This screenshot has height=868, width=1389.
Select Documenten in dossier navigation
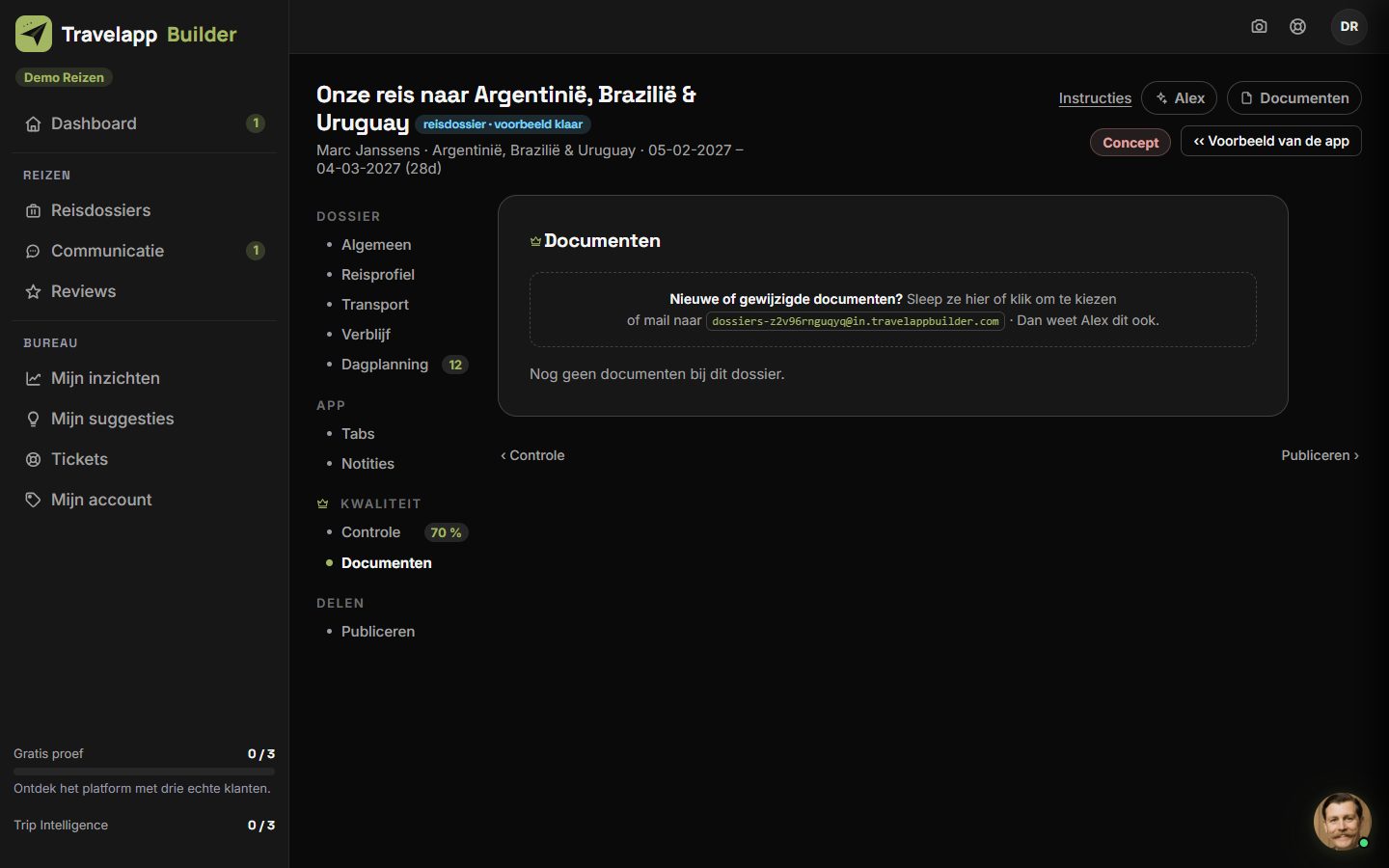click(387, 563)
